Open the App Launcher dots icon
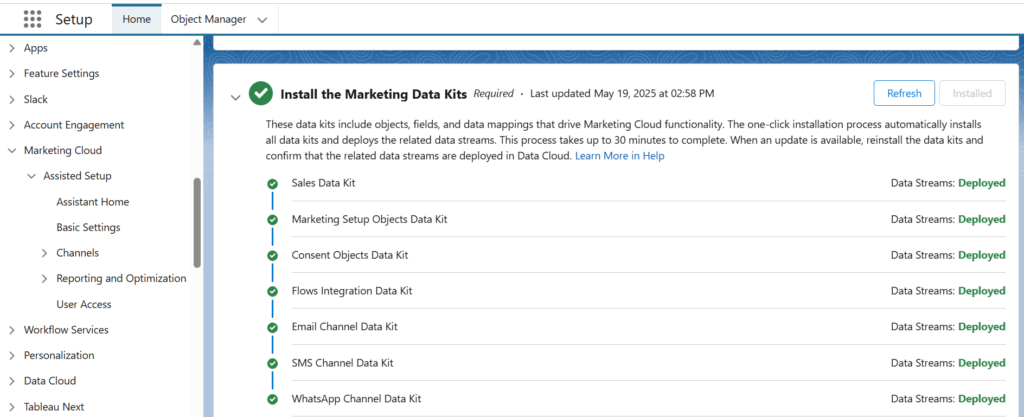This screenshot has height=417, width=1024. [32, 20]
